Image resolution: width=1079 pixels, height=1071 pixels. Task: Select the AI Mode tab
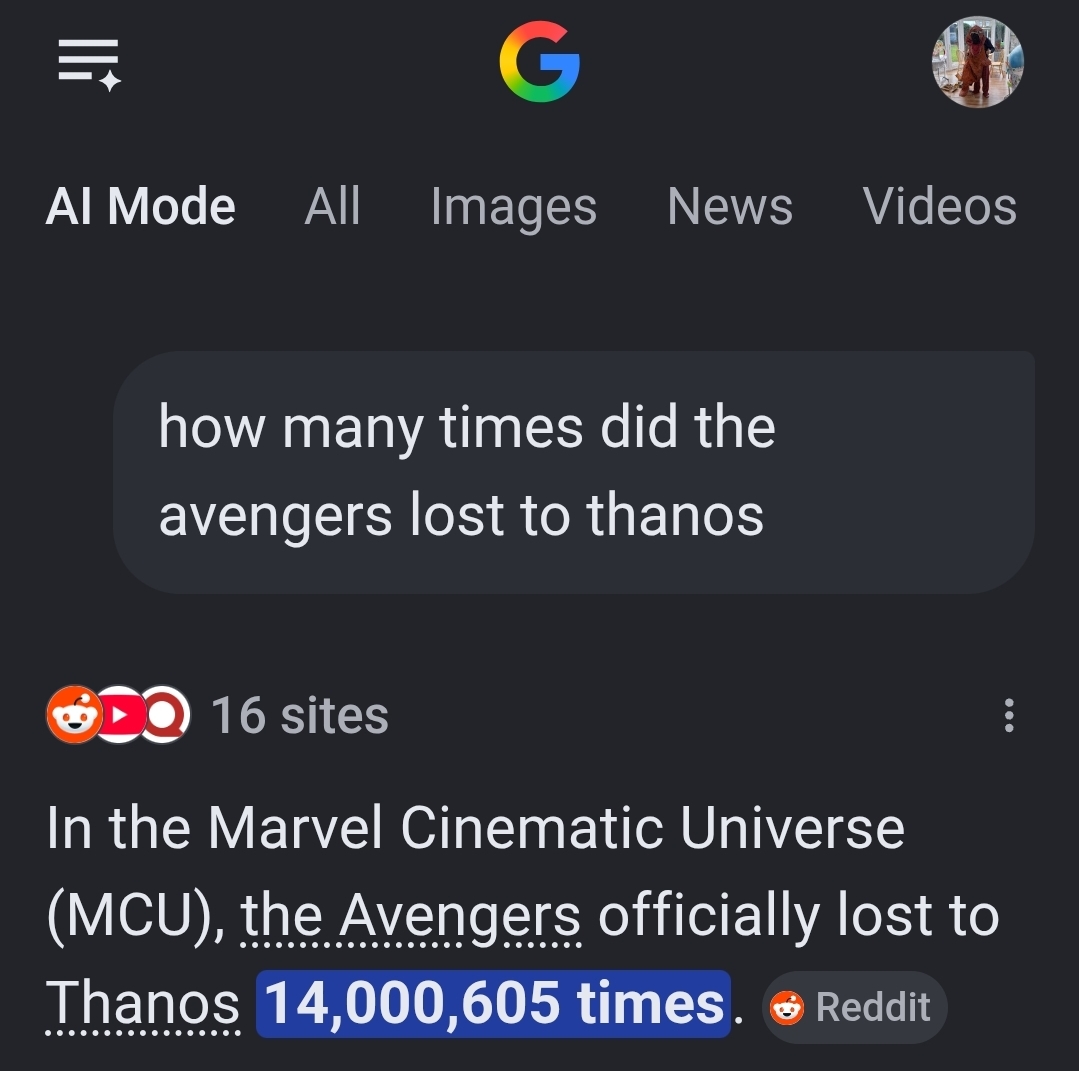[x=140, y=206]
